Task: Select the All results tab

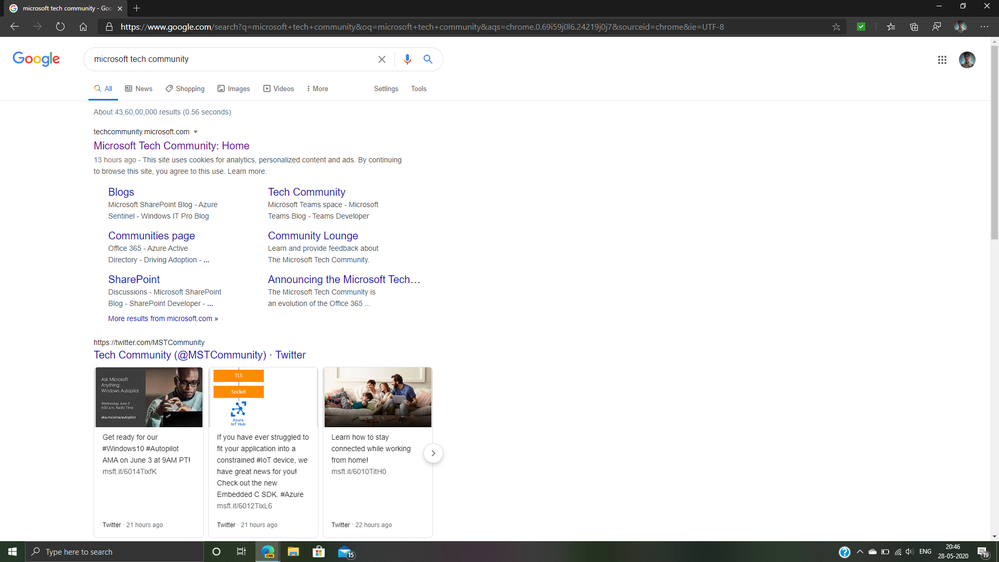Action: coord(103,89)
